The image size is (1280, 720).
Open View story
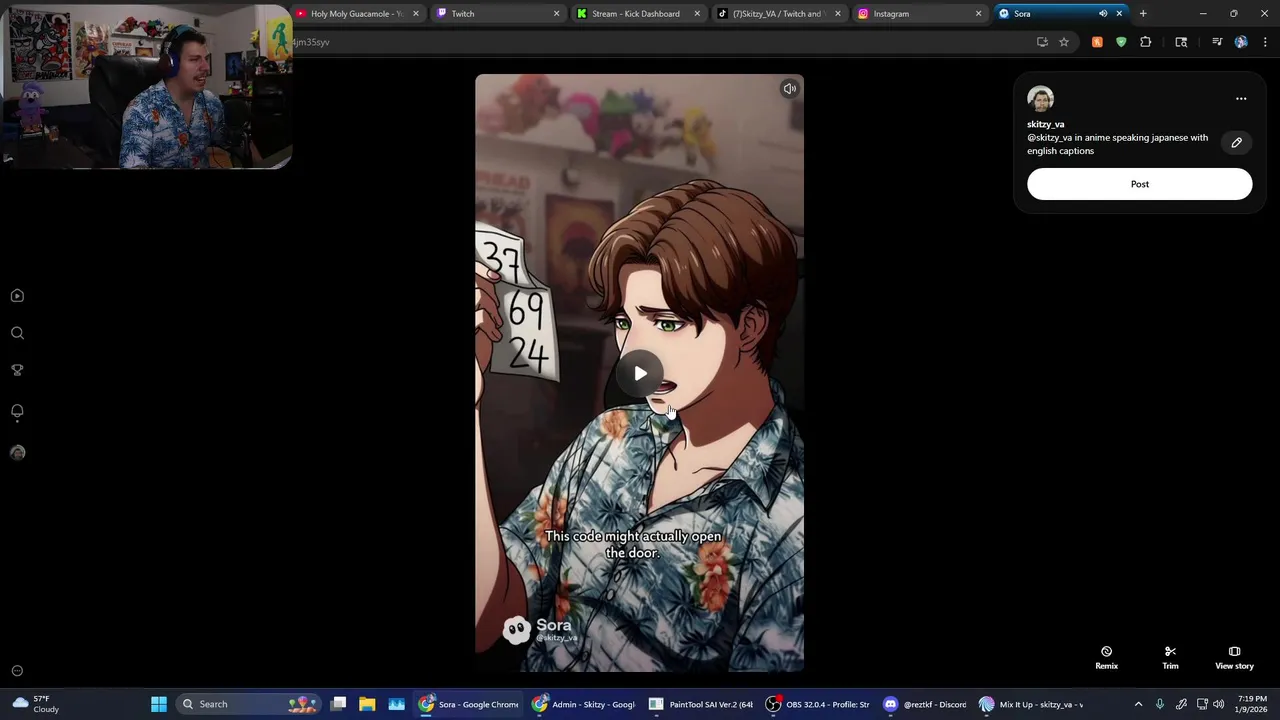click(1234, 657)
